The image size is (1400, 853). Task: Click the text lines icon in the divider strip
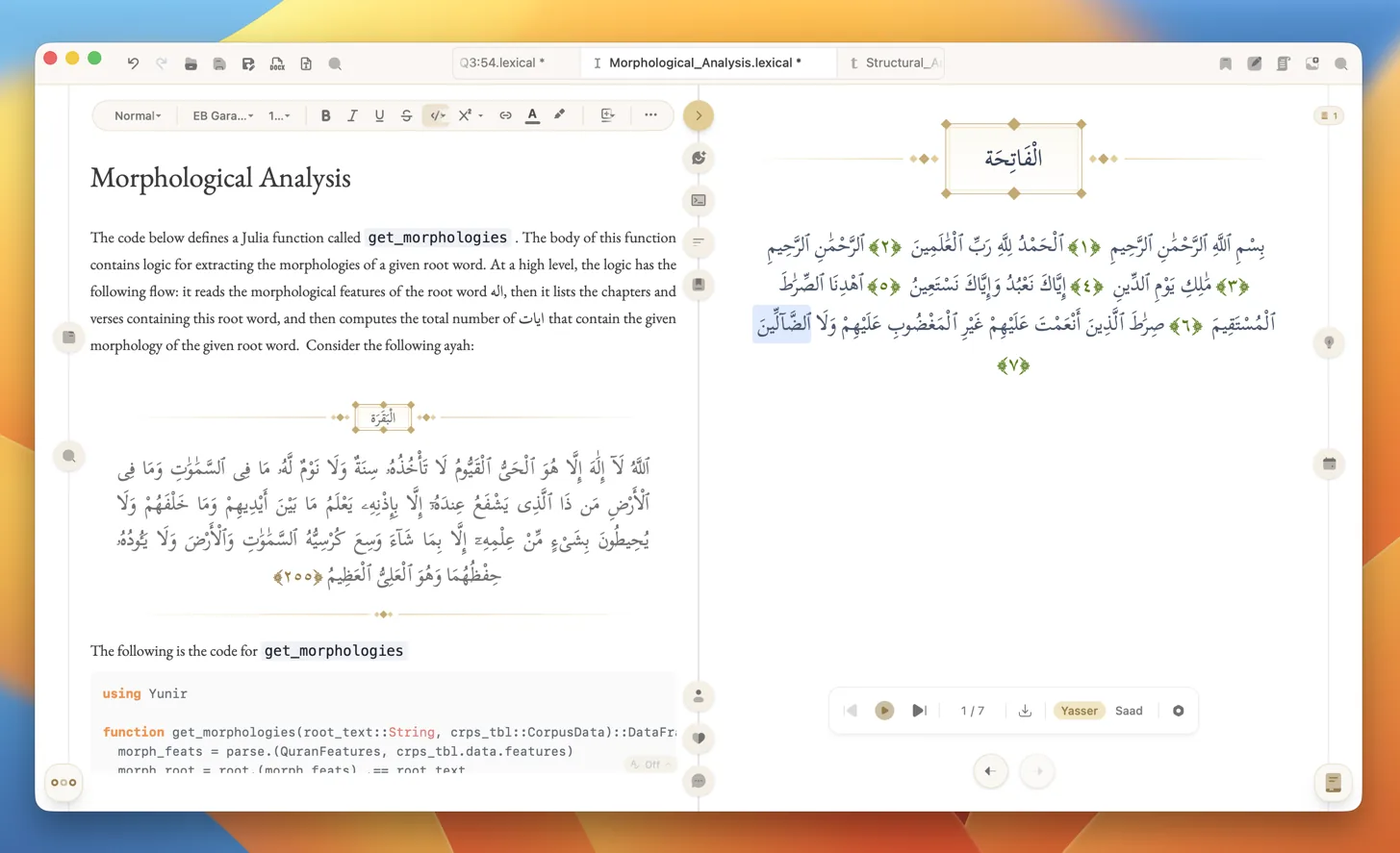(x=699, y=242)
